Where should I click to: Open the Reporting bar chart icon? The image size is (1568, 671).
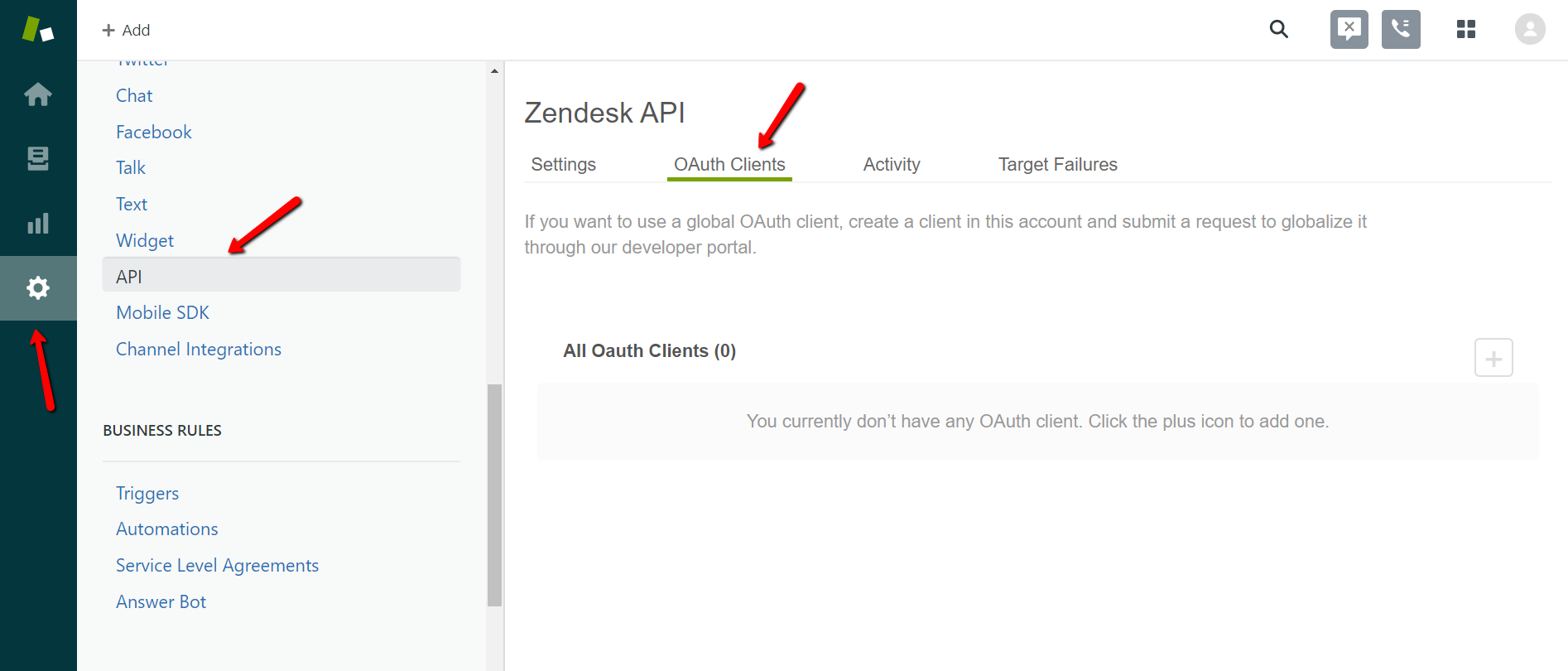click(x=38, y=223)
